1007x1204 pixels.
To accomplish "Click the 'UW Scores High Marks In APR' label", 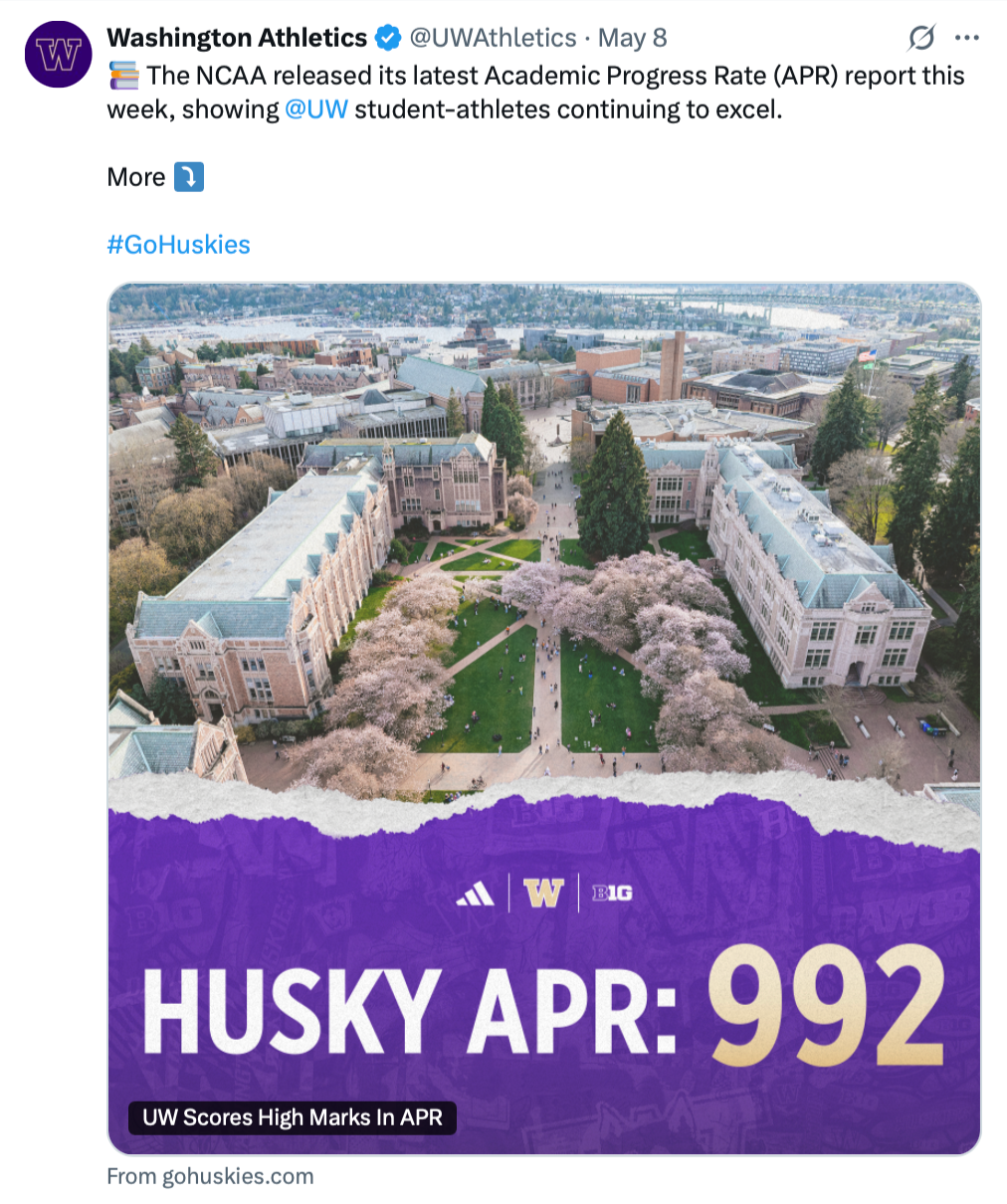I will coord(293,1117).
